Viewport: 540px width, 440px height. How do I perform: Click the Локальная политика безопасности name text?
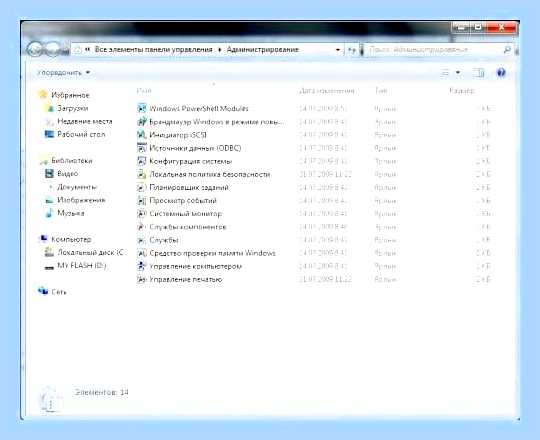(x=210, y=174)
